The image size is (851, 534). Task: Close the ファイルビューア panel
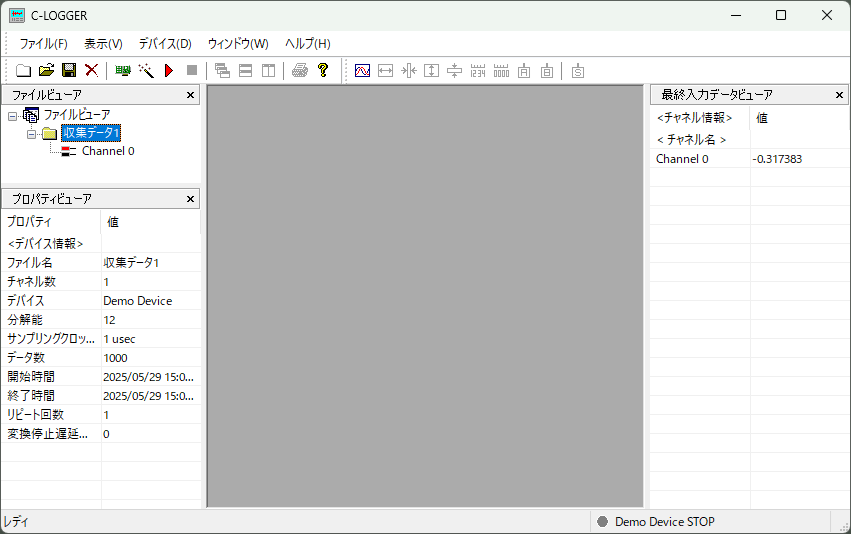[x=191, y=95]
